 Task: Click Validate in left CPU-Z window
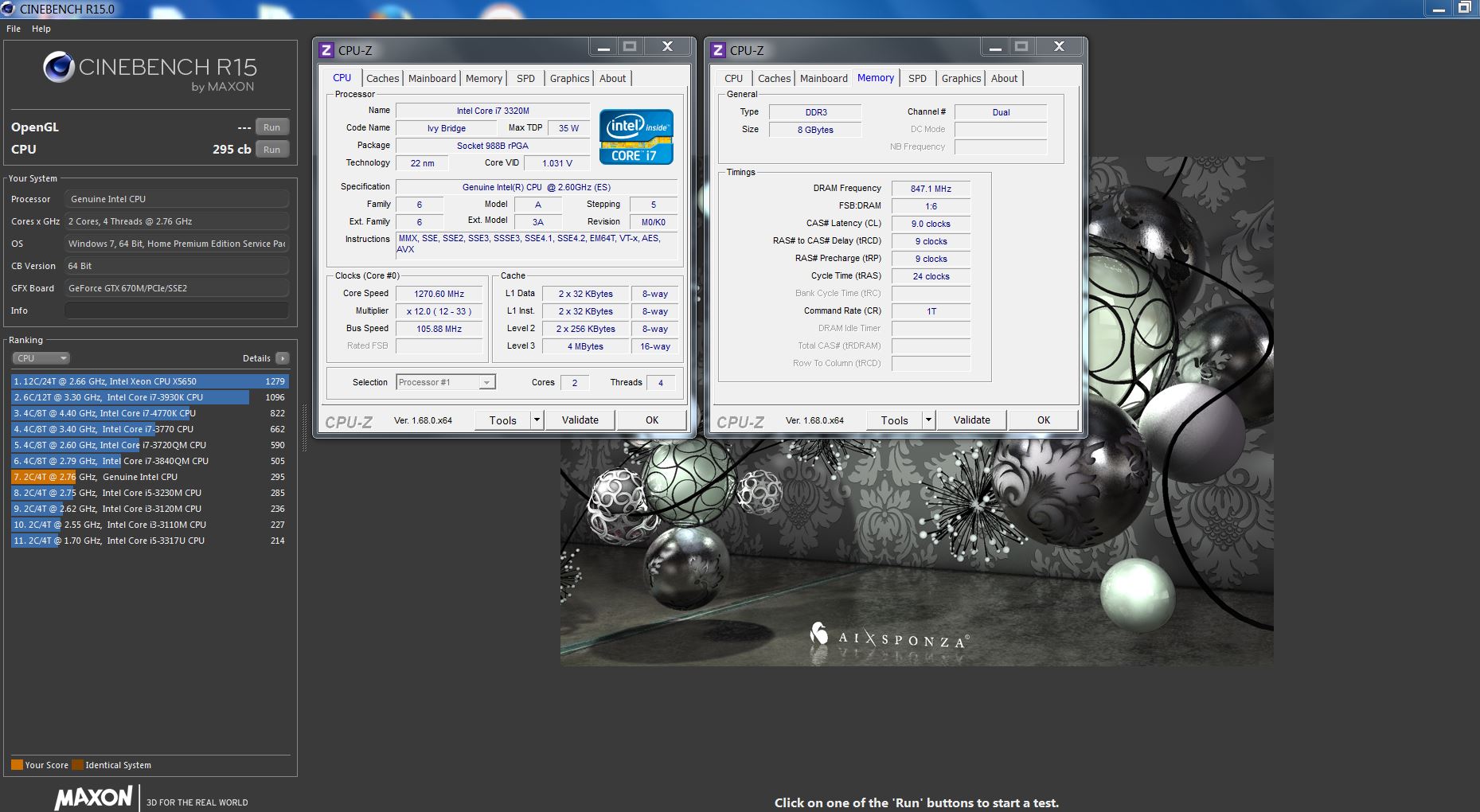580,420
